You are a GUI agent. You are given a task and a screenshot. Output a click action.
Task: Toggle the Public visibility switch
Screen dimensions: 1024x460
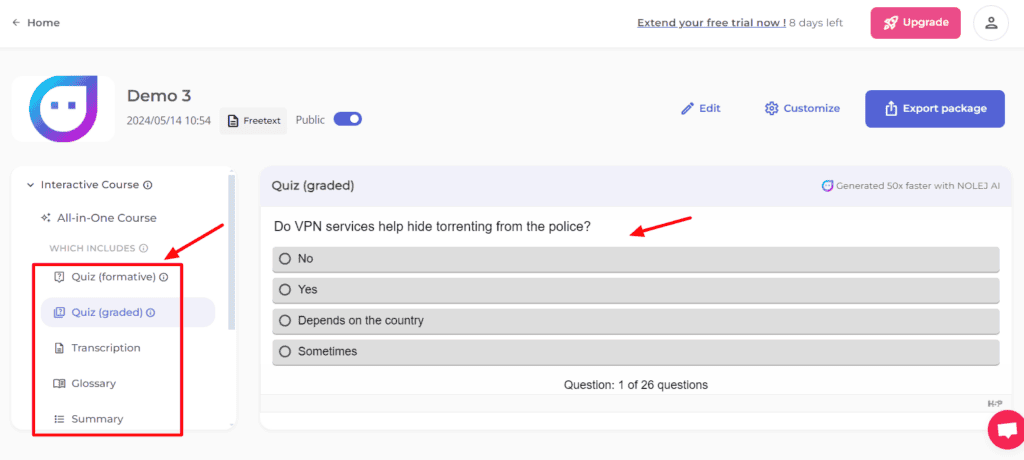[x=347, y=119]
